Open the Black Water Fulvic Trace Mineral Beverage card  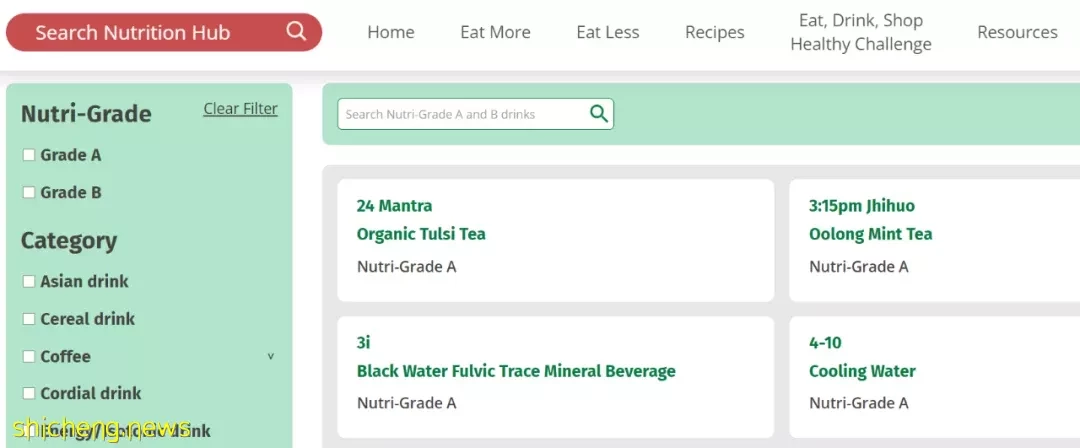point(555,377)
